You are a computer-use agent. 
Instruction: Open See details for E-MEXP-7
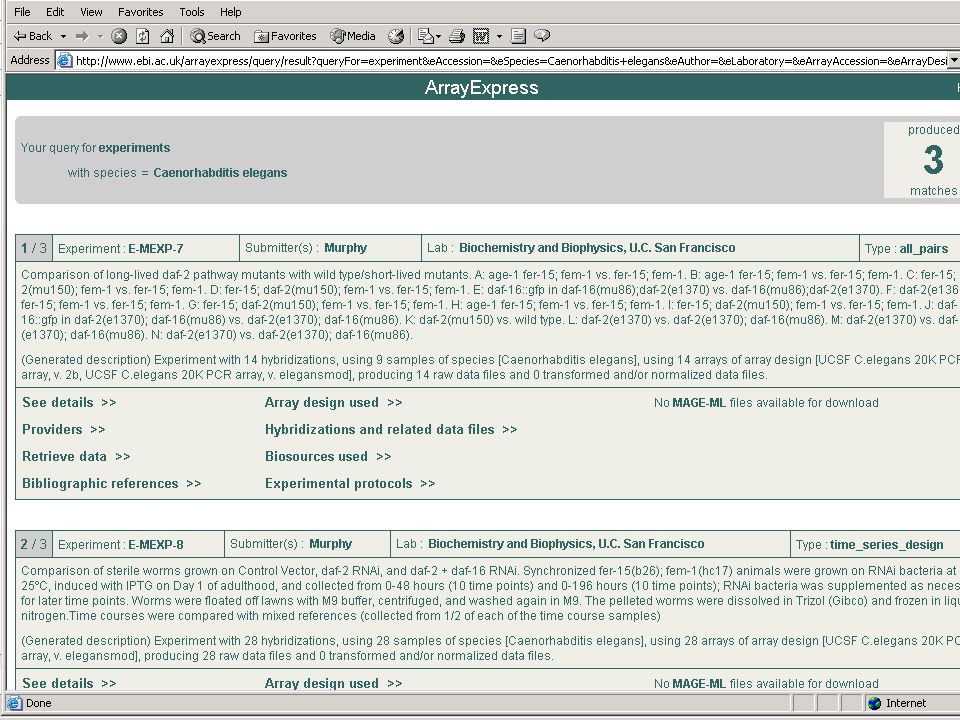[x=69, y=402]
